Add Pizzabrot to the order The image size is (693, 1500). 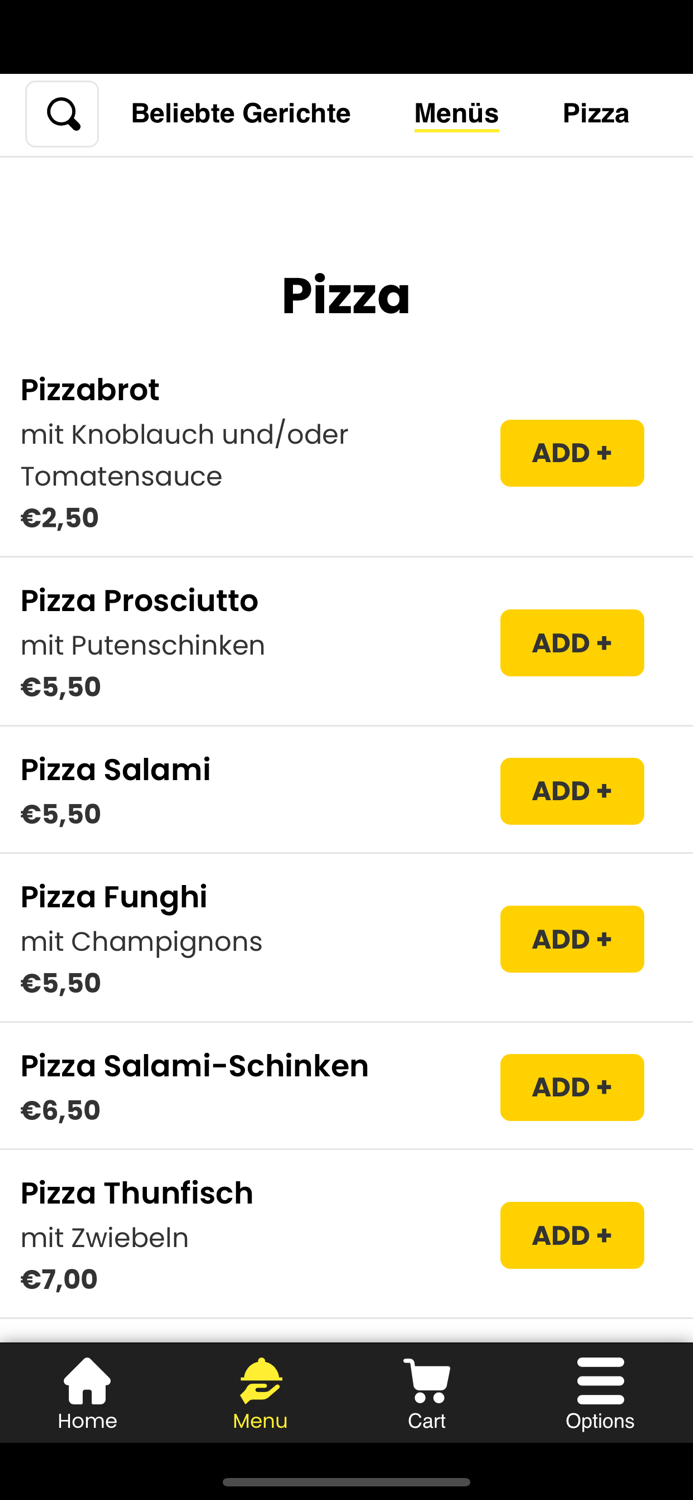point(572,453)
